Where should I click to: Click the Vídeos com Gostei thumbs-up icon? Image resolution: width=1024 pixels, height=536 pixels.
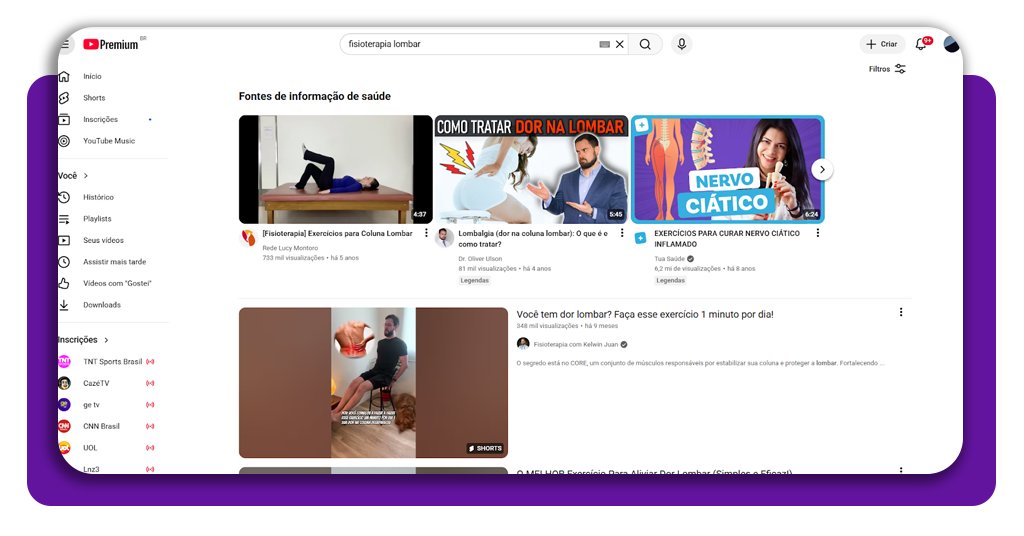click(64, 283)
